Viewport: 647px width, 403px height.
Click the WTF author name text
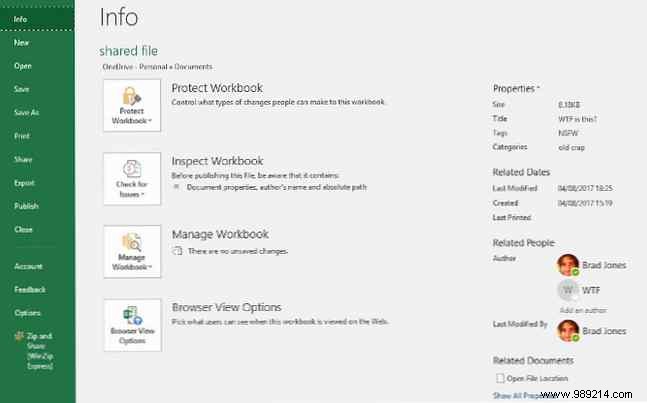[591, 290]
